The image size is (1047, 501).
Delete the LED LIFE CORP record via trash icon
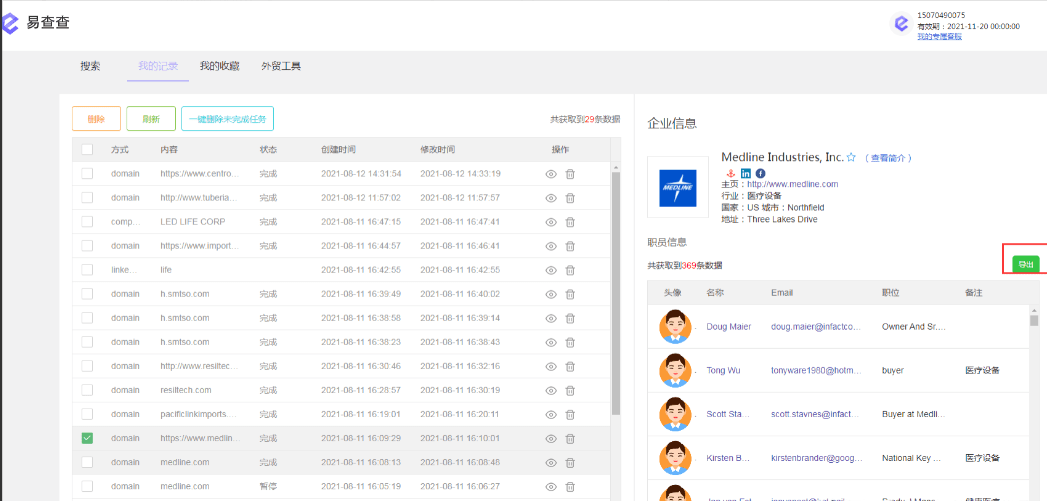[570, 222]
